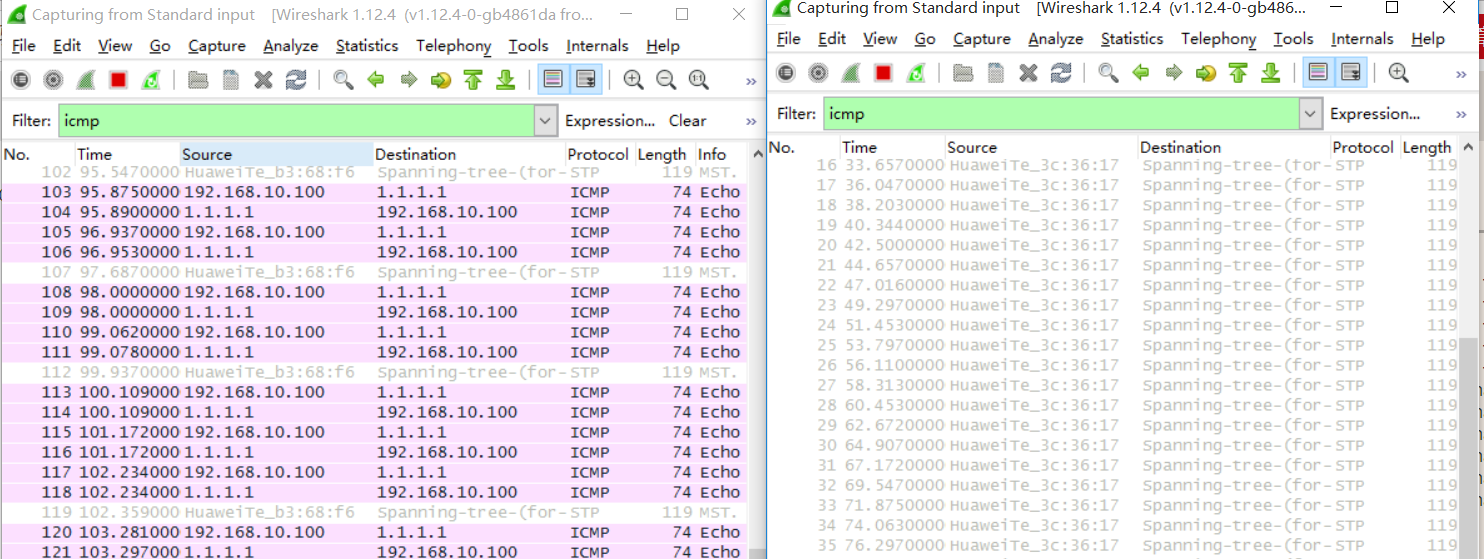Open Go menu in right window
Viewport: 1484px width, 559px height.
925,39
